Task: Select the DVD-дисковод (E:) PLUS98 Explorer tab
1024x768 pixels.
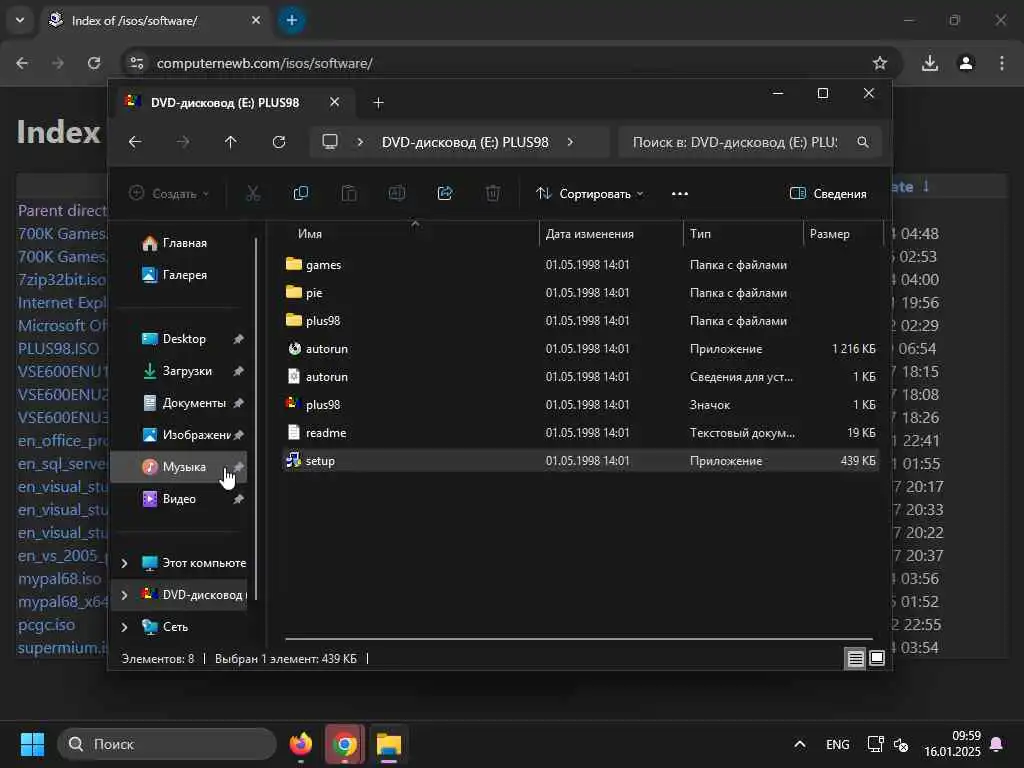Action: coord(225,103)
